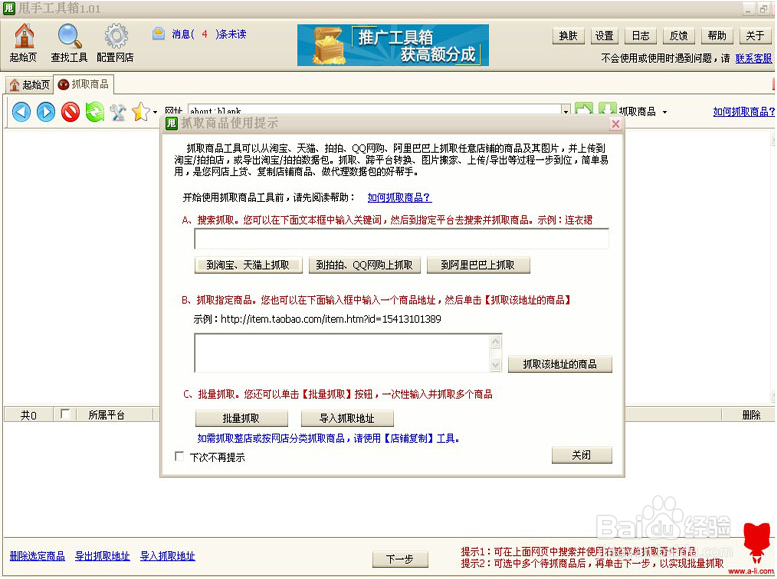Click the yellow favorites star icon
This screenshot has width=777, height=579.
click(x=141, y=112)
